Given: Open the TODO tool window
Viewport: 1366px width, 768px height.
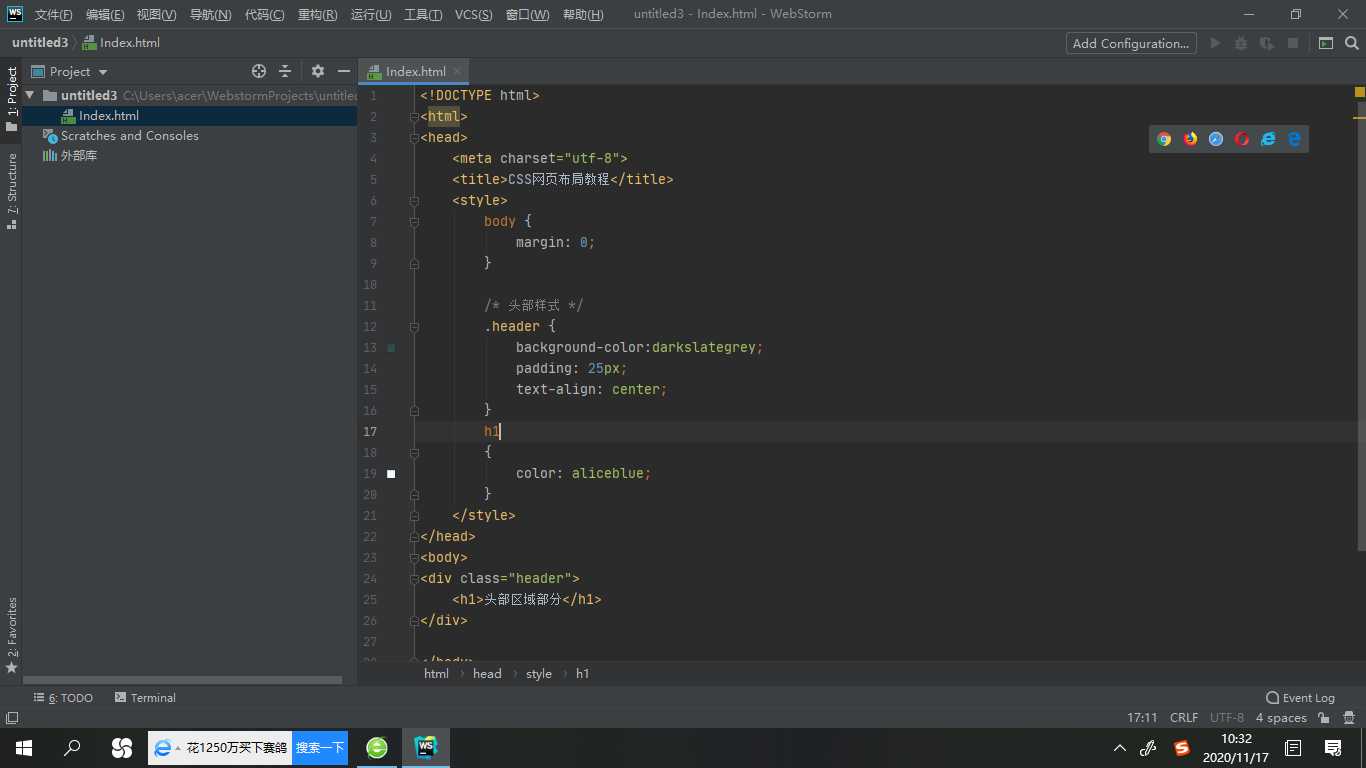Looking at the screenshot, I should point(63,698).
